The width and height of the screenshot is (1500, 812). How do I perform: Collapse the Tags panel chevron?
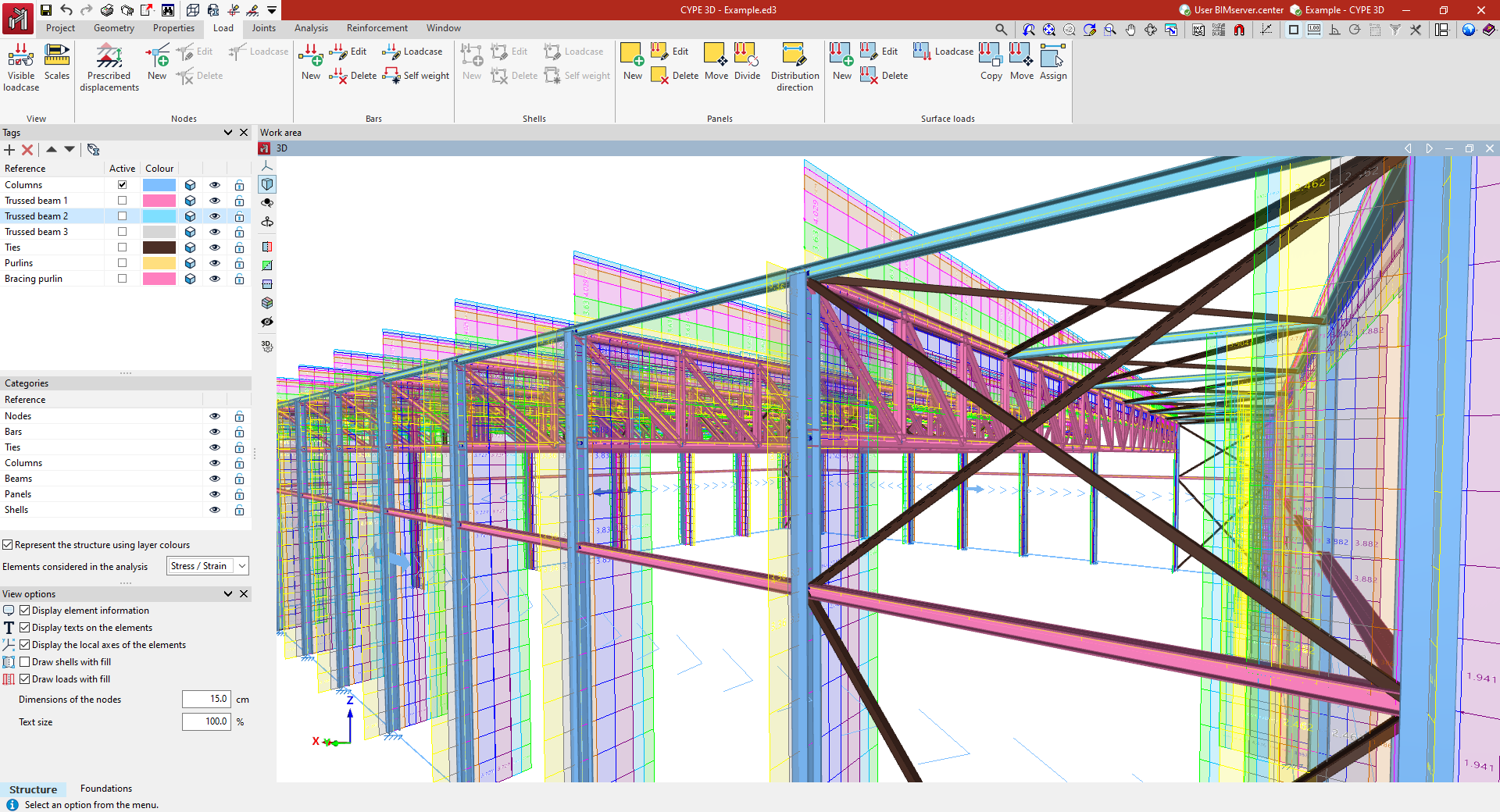pos(228,133)
